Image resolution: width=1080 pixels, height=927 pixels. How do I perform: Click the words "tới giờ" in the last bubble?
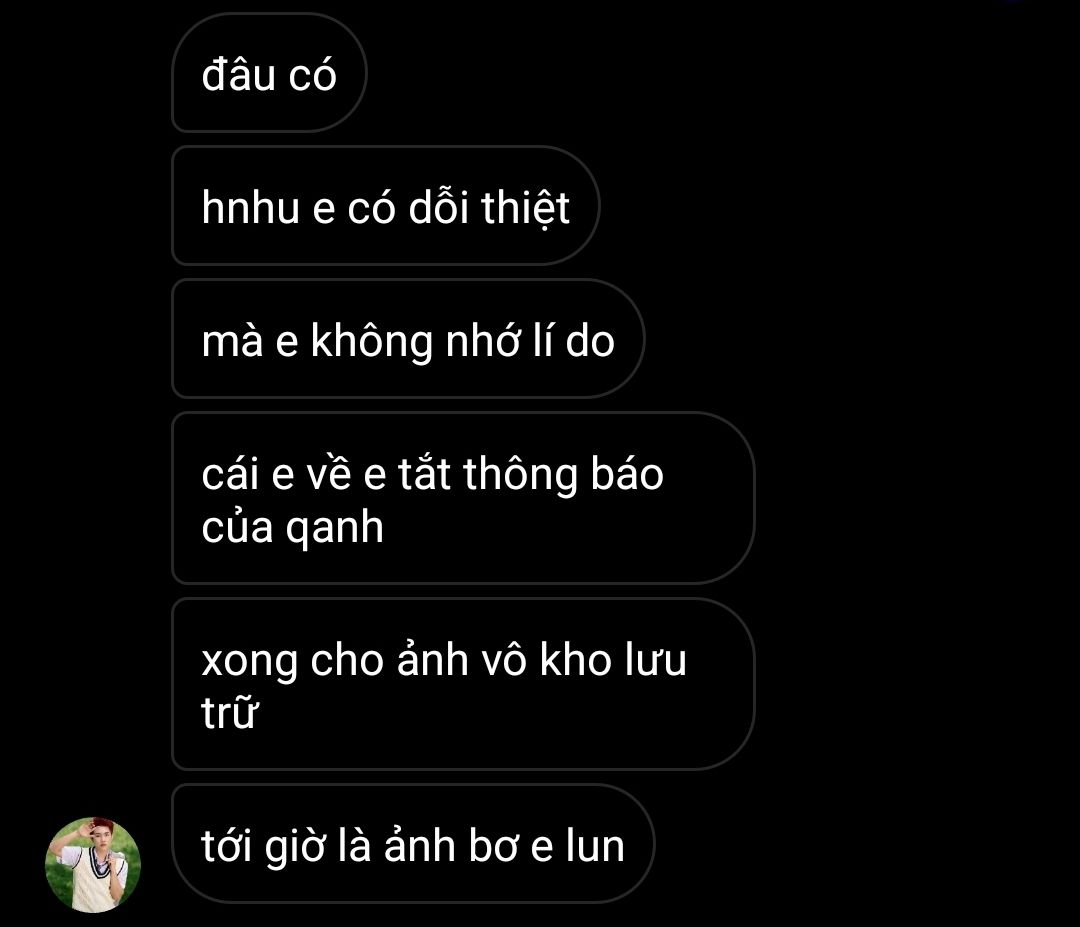[263, 846]
